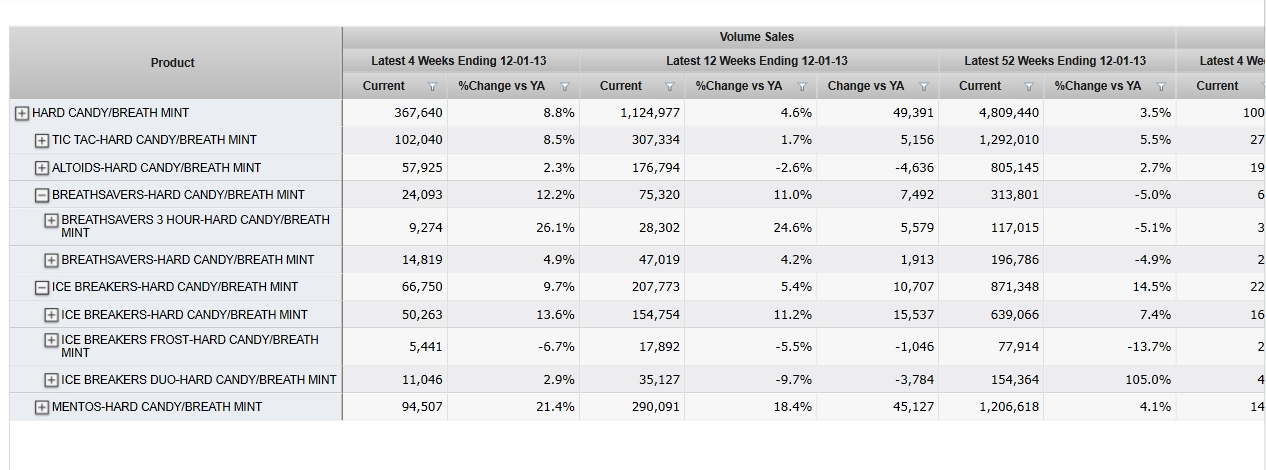1266x470 pixels.
Task: Collapse the ICE BREAKERS-HARD CANDY/BREATH MINT parent group
Action: [x=42, y=287]
